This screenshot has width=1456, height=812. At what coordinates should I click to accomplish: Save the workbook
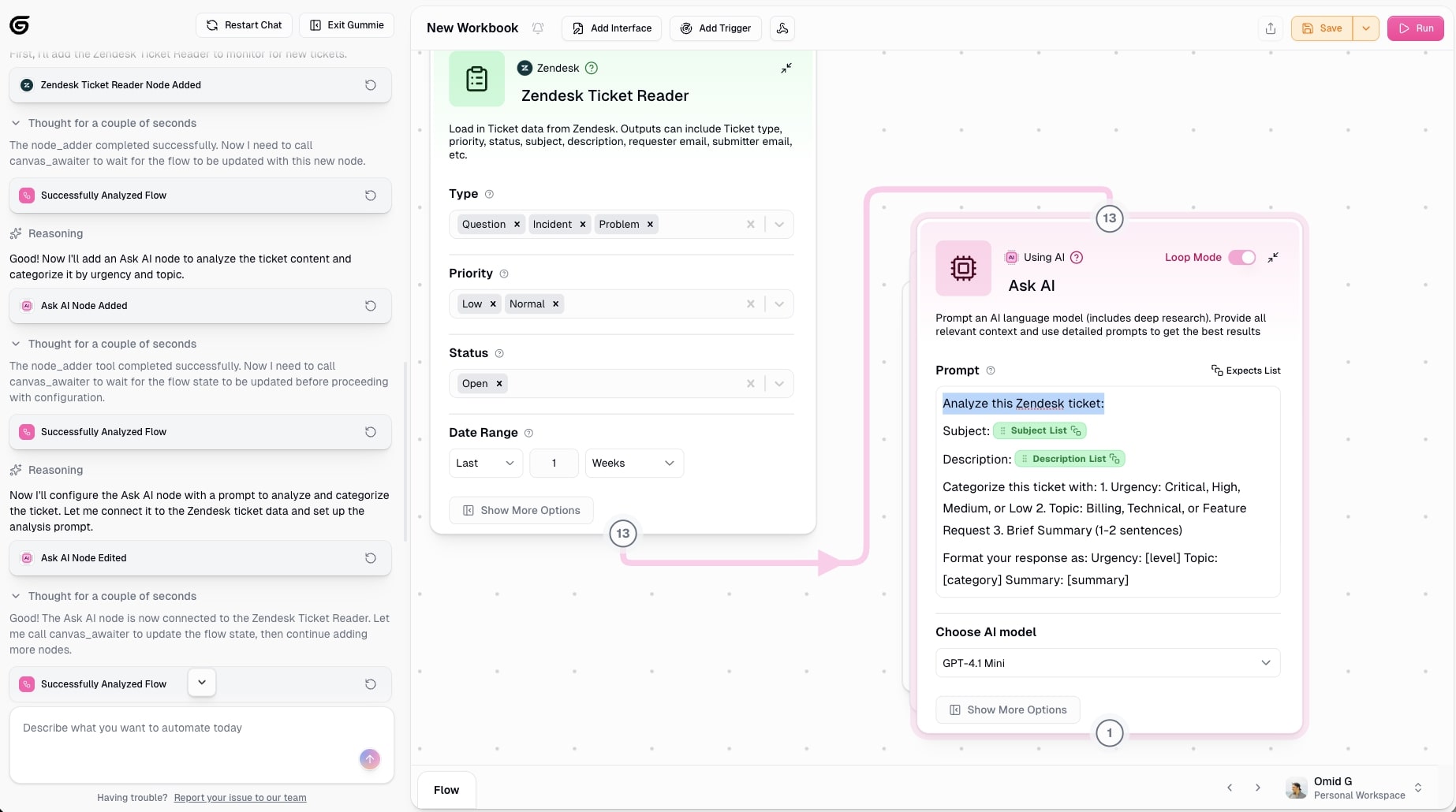pyautogui.click(x=1322, y=28)
